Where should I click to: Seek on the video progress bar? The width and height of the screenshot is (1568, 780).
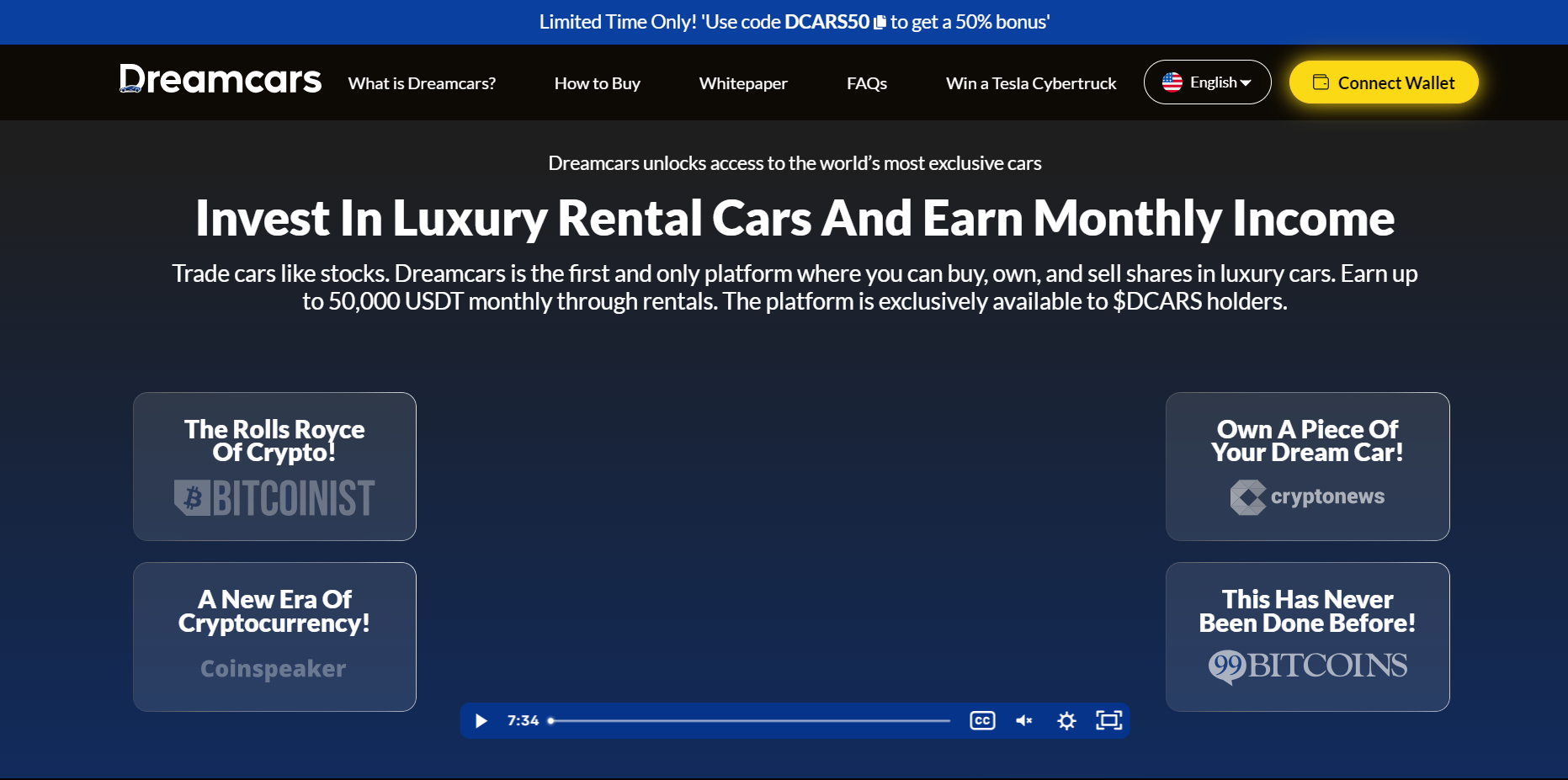point(749,721)
